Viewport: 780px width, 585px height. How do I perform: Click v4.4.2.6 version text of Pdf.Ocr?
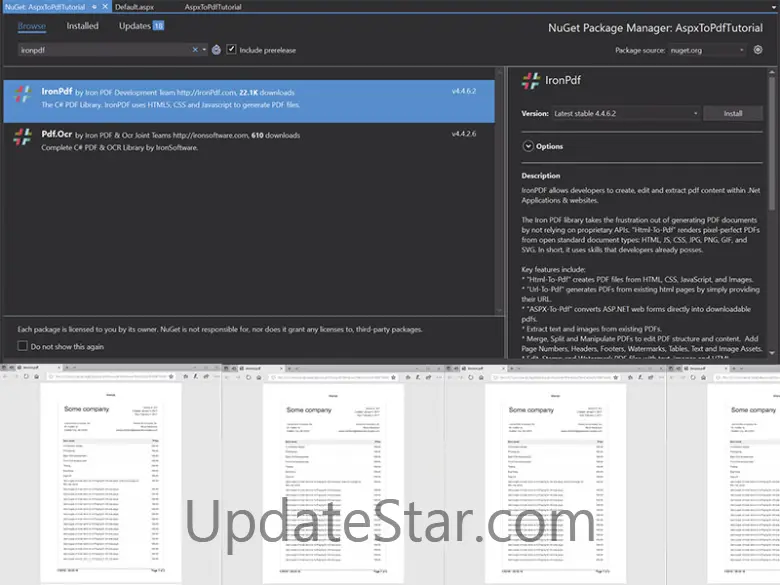pos(464,134)
